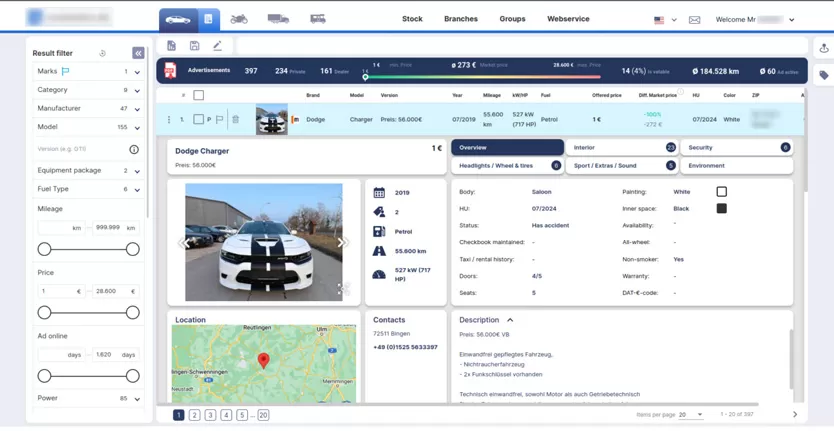
Task: Select the truck vehicle category icon
Action: 278,19
